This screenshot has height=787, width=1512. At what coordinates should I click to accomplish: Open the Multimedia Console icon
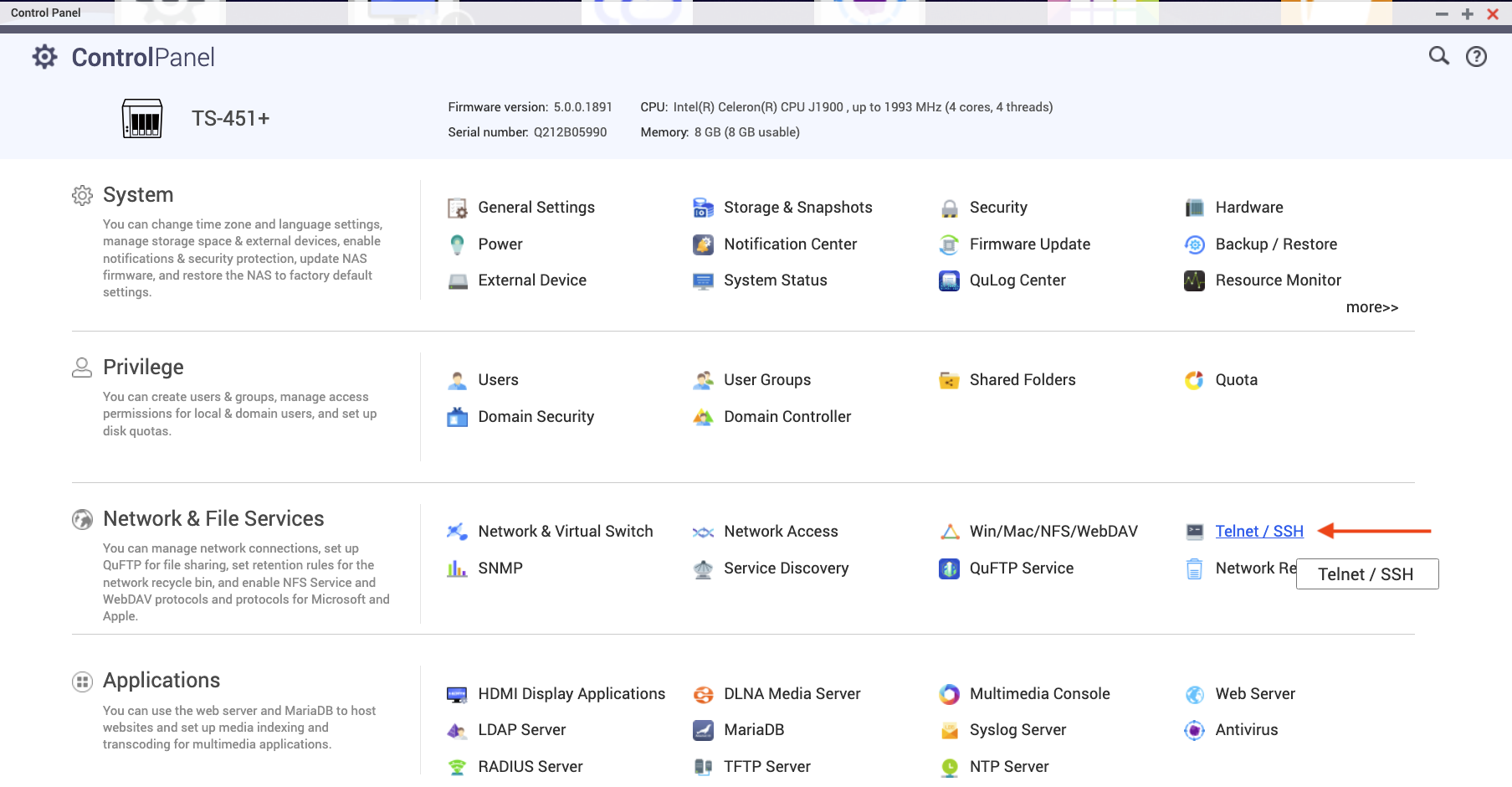tap(949, 694)
